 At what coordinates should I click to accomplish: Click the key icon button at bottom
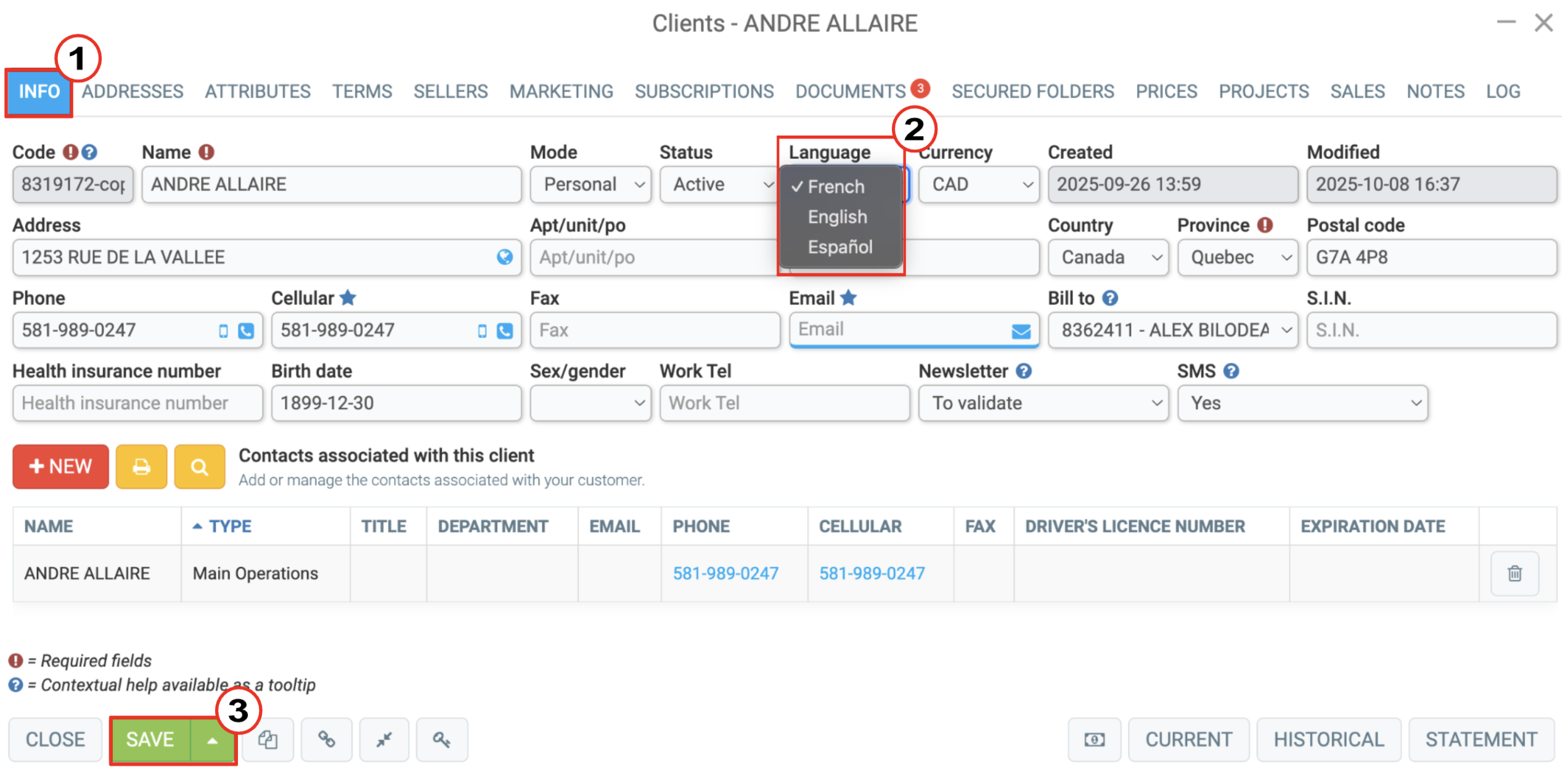click(x=441, y=739)
